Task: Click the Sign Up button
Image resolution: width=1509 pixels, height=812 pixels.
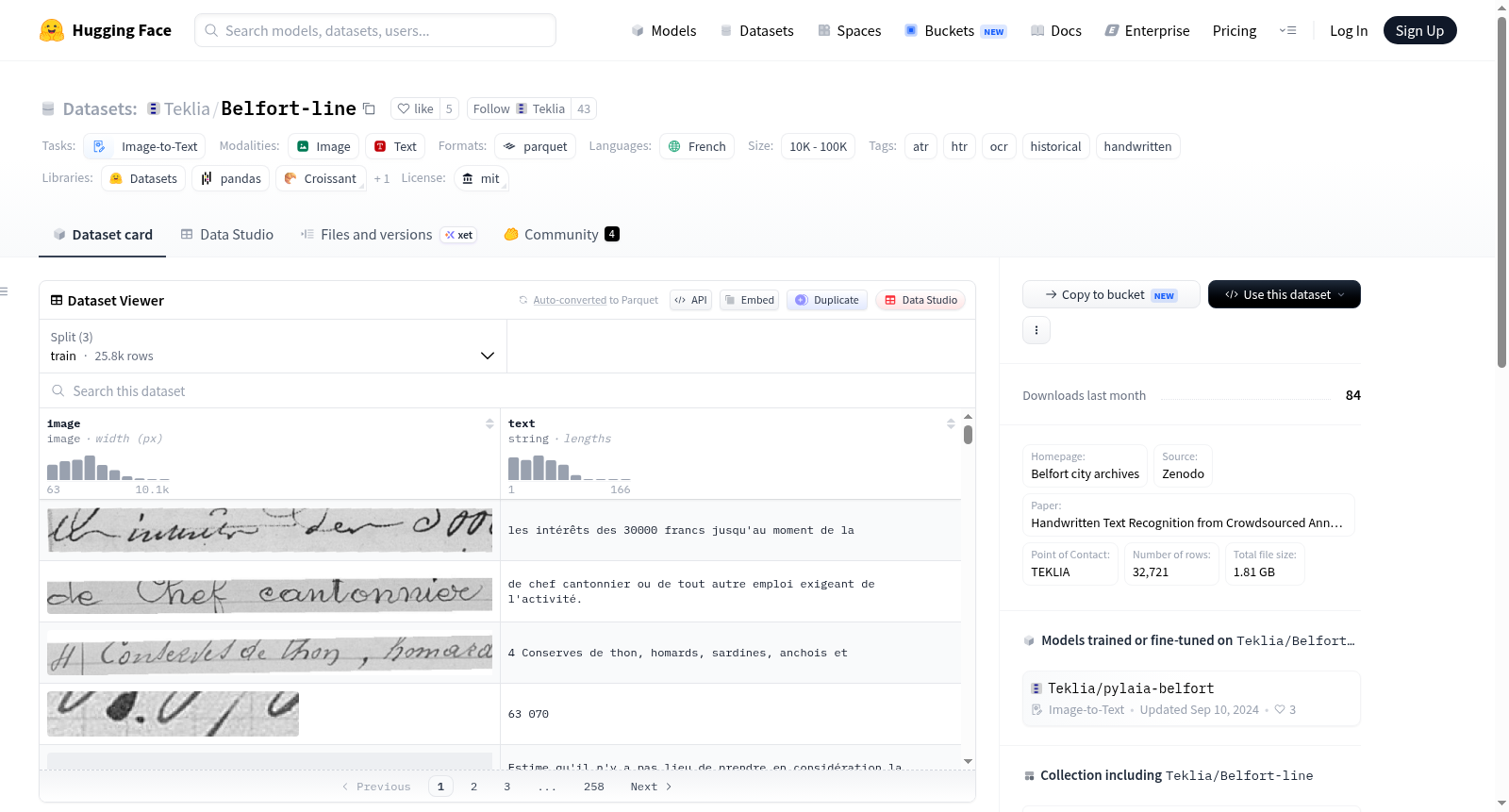Action: pyautogui.click(x=1419, y=30)
